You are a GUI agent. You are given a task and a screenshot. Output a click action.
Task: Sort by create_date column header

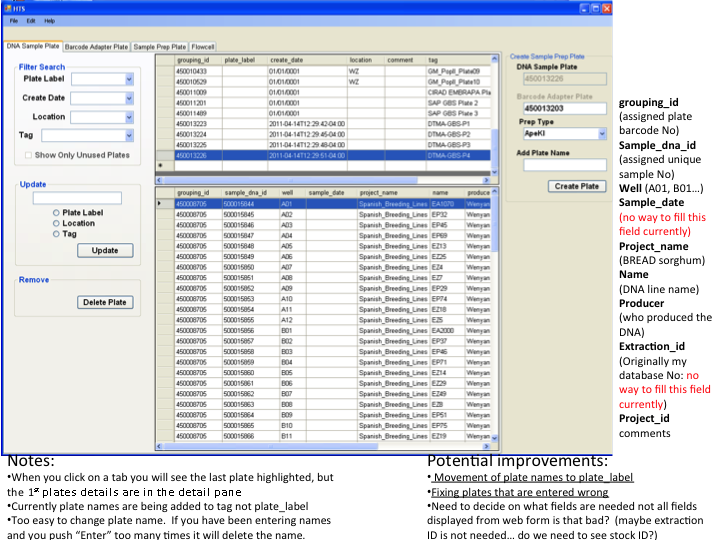point(307,60)
